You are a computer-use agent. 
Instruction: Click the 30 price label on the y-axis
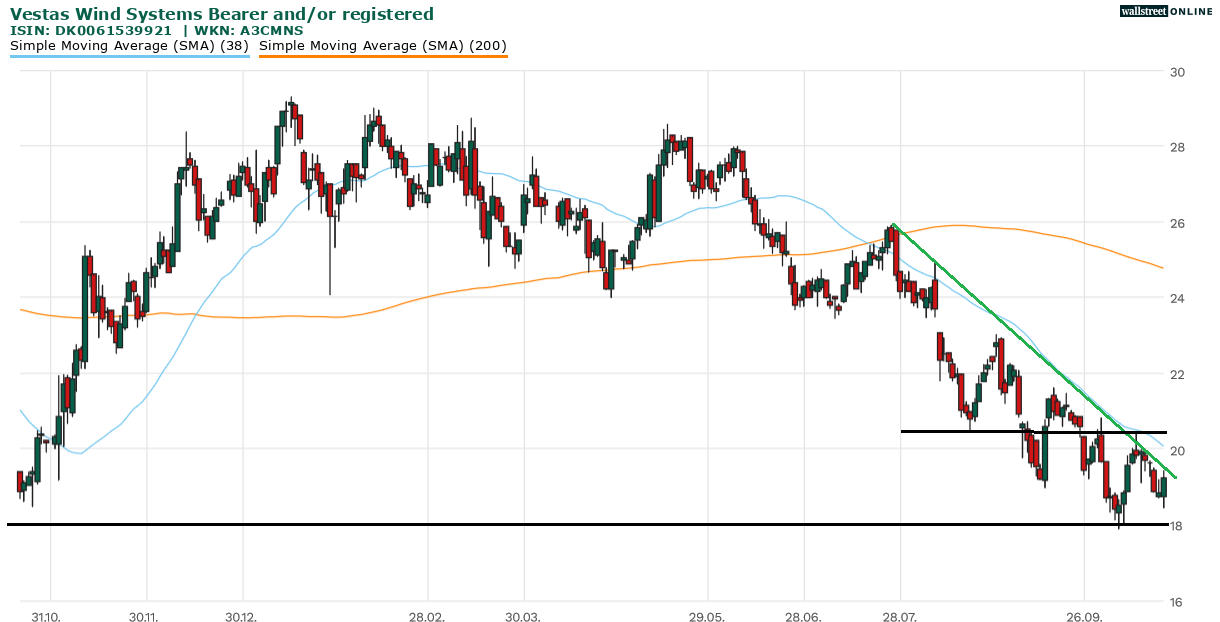(1177, 72)
